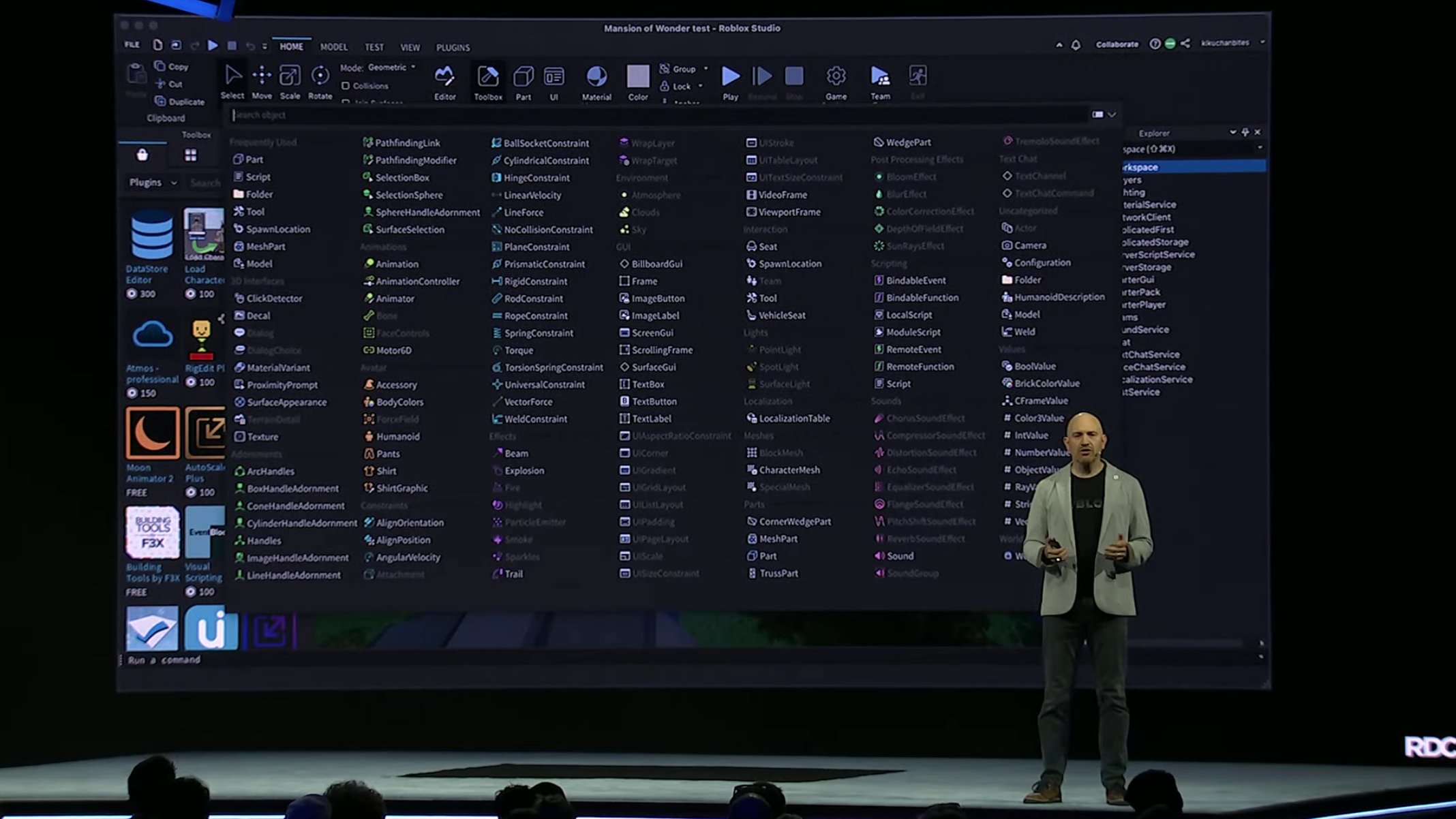Activate the Move tool

pos(262,81)
